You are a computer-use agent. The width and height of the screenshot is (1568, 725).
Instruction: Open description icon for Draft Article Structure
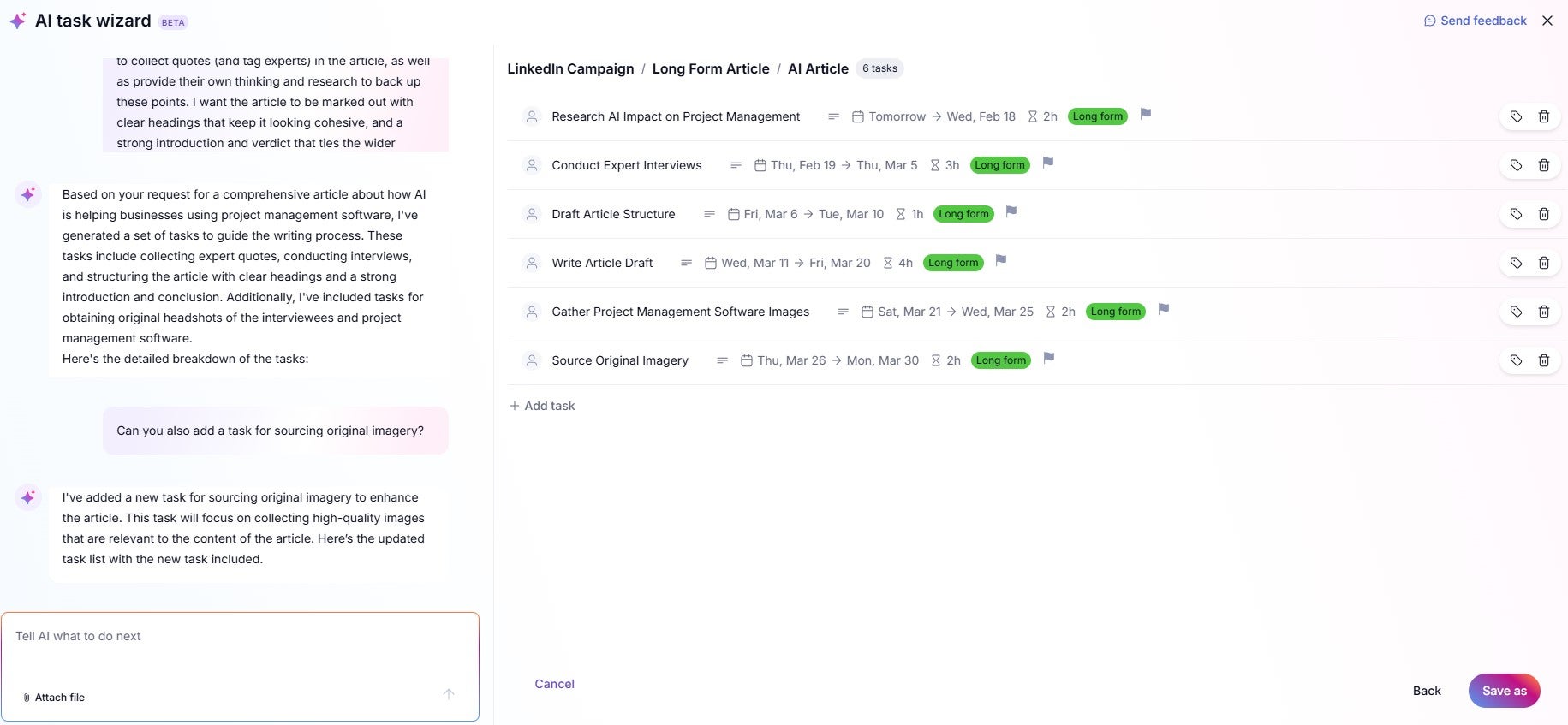pos(709,214)
